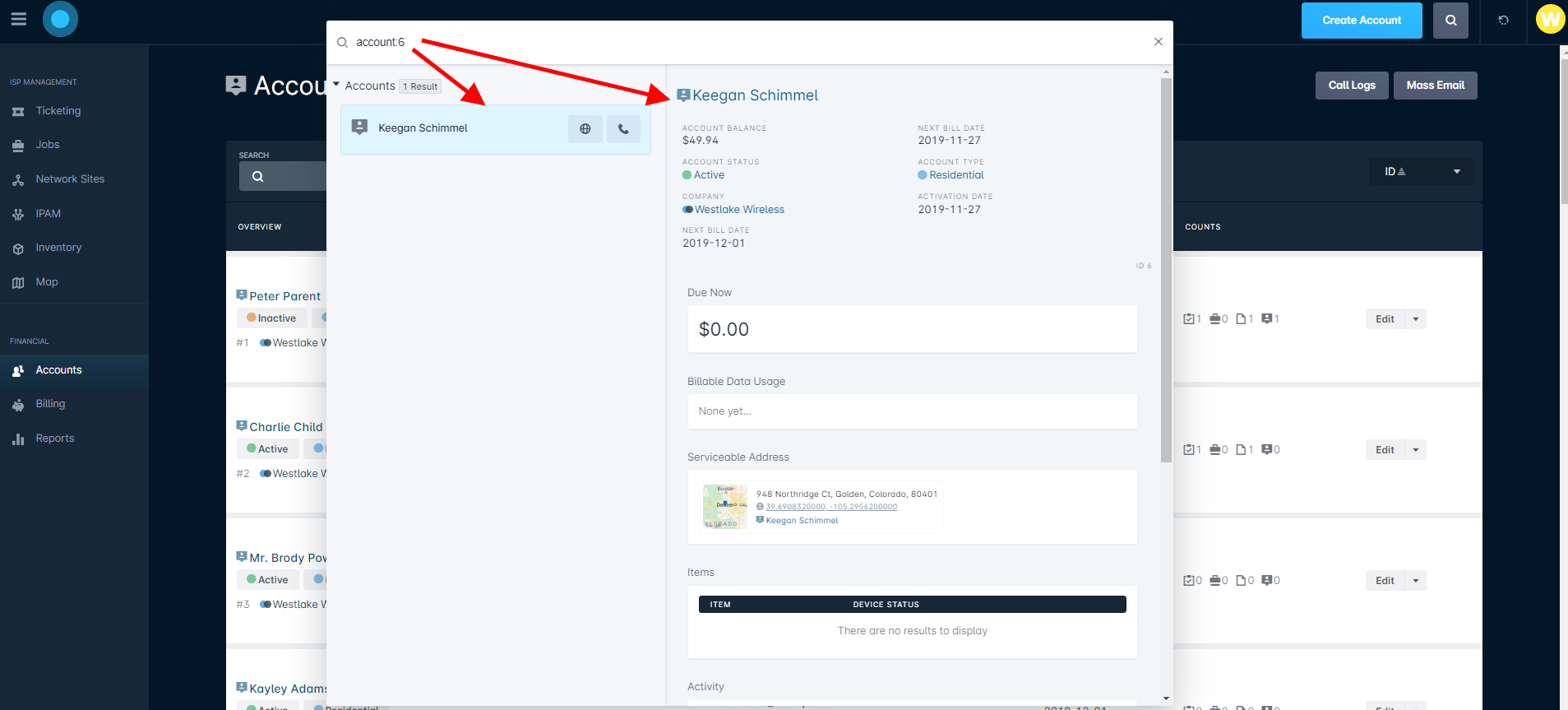Click the Map sidebar icon

pyautogui.click(x=18, y=283)
